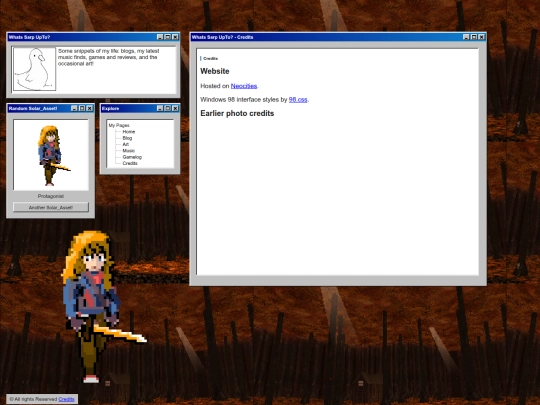Click My Pages root in Explore tree
The height and width of the screenshot is (405, 540).
point(119,125)
